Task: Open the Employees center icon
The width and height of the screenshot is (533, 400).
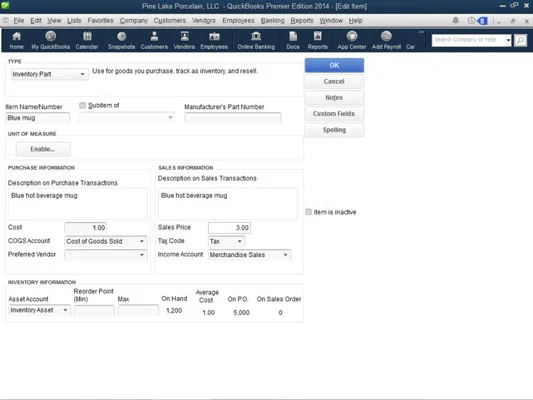Action: pyautogui.click(x=214, y=40)
